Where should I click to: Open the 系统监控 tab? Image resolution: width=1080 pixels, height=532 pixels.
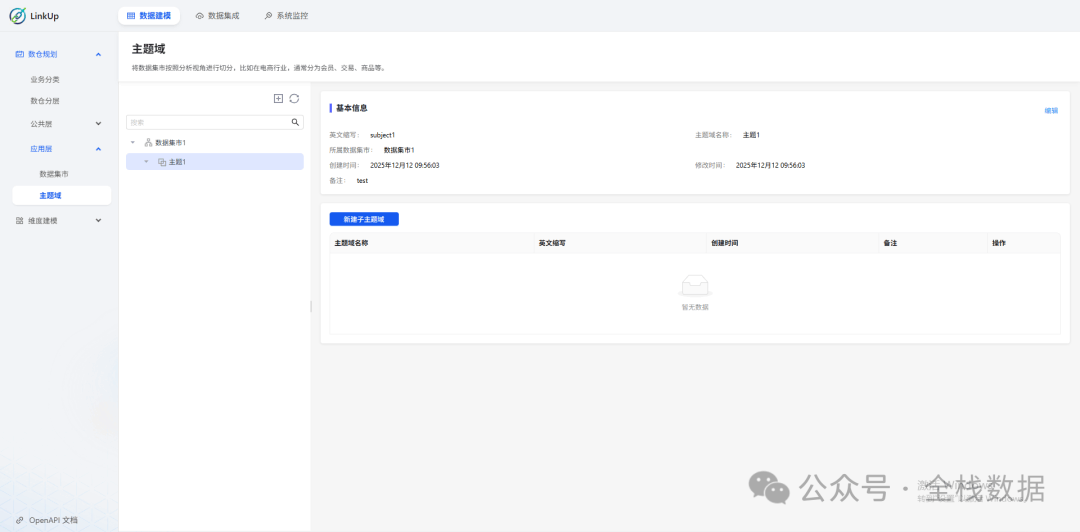[285, 16]
